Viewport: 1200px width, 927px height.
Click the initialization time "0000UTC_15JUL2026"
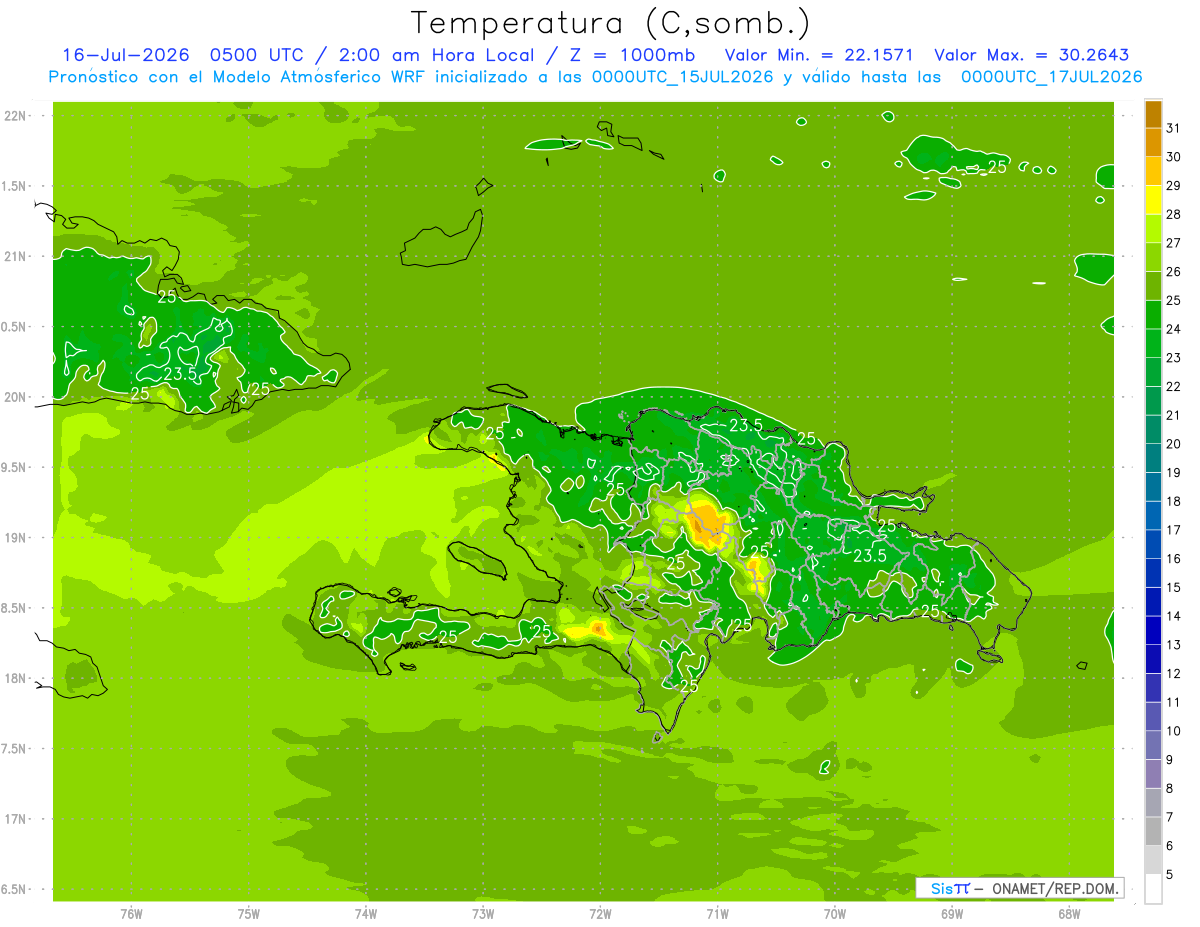[683, 77]
